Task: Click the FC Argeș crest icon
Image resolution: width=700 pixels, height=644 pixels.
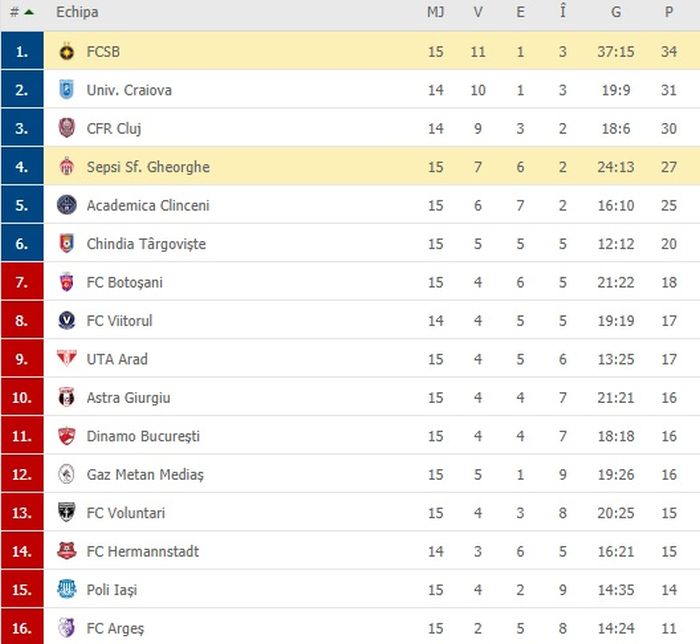Action: pyautogui.click(x=67, y=628)
